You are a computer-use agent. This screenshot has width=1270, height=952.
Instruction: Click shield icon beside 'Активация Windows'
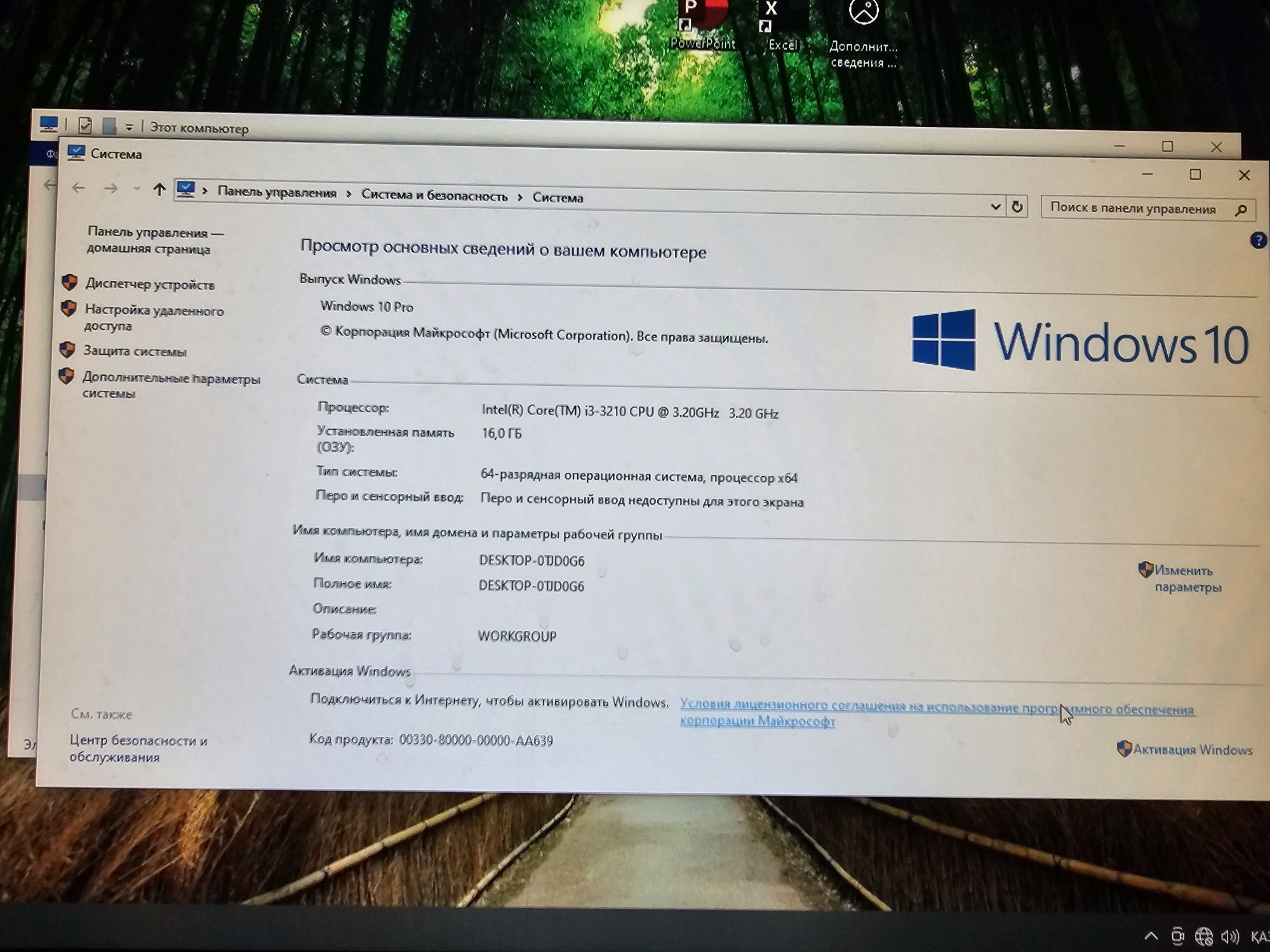1124,749
